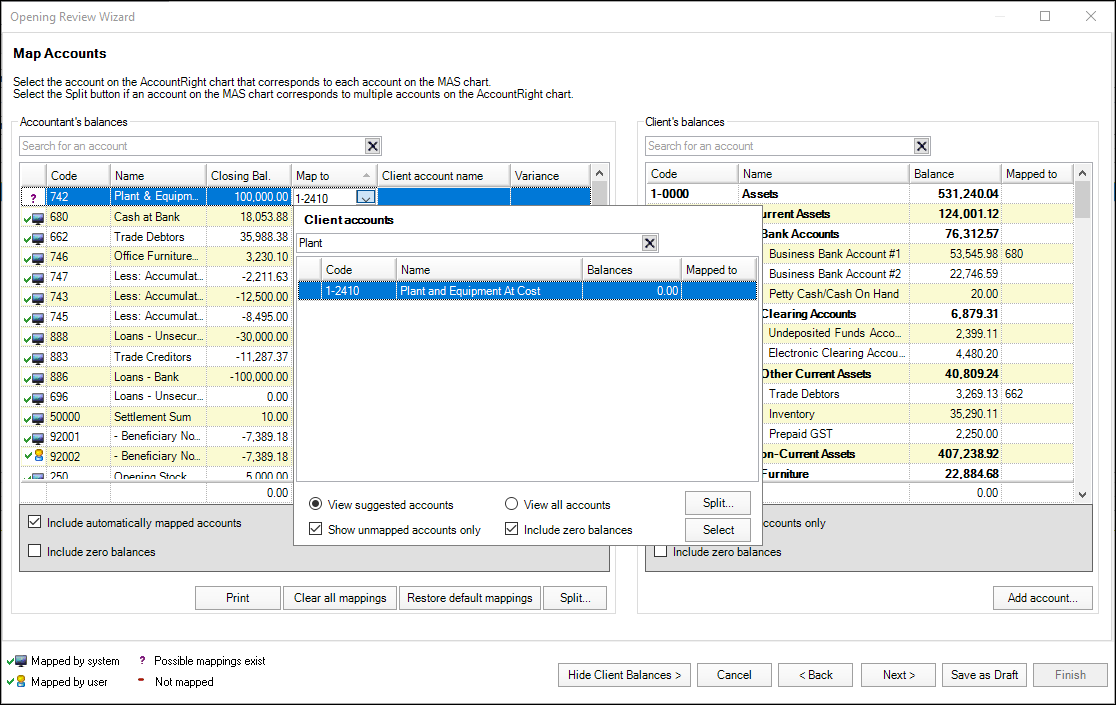Screen dimensions: 1116x705
Task: Toggle Include automatically mapped accounts checkbox
Action: point(35,522)
